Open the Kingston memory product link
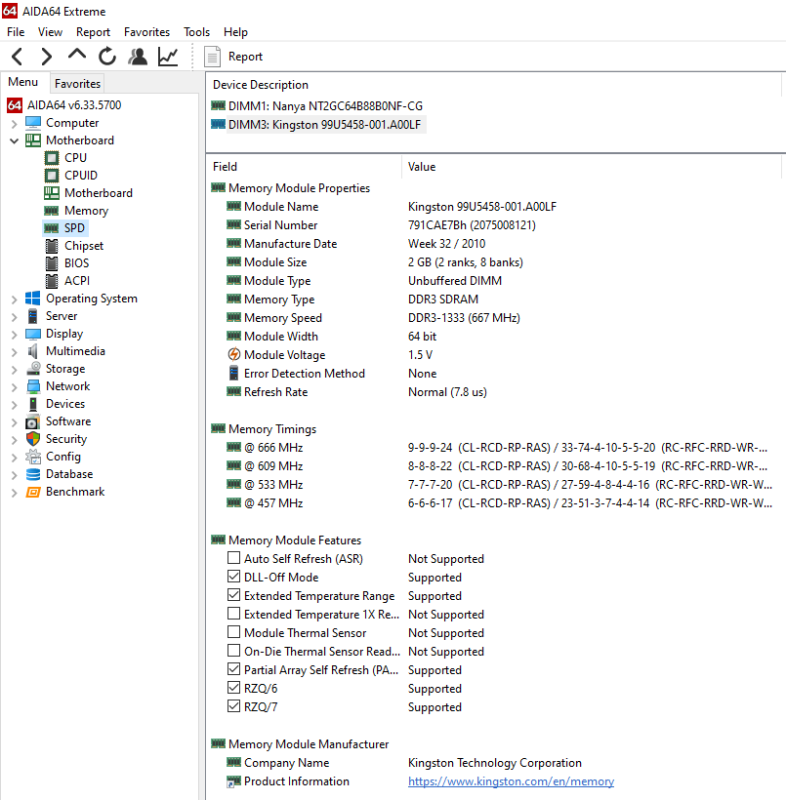The image size is (786, 800). click(511, 781)
